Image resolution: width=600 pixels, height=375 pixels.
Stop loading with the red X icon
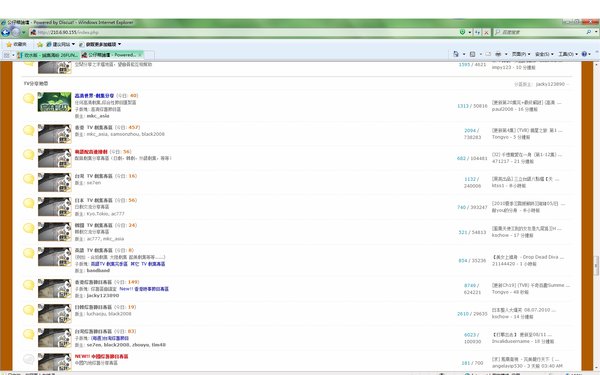pos(486,33)
